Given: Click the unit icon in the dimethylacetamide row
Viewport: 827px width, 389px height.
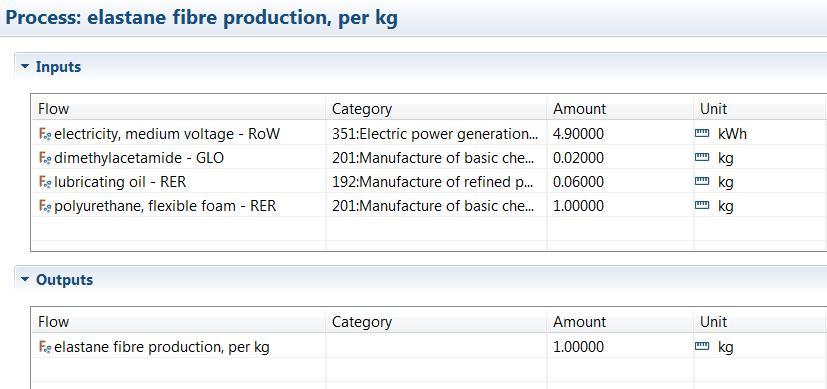Looking at the screenshot, I should click(x=702, y=158).
